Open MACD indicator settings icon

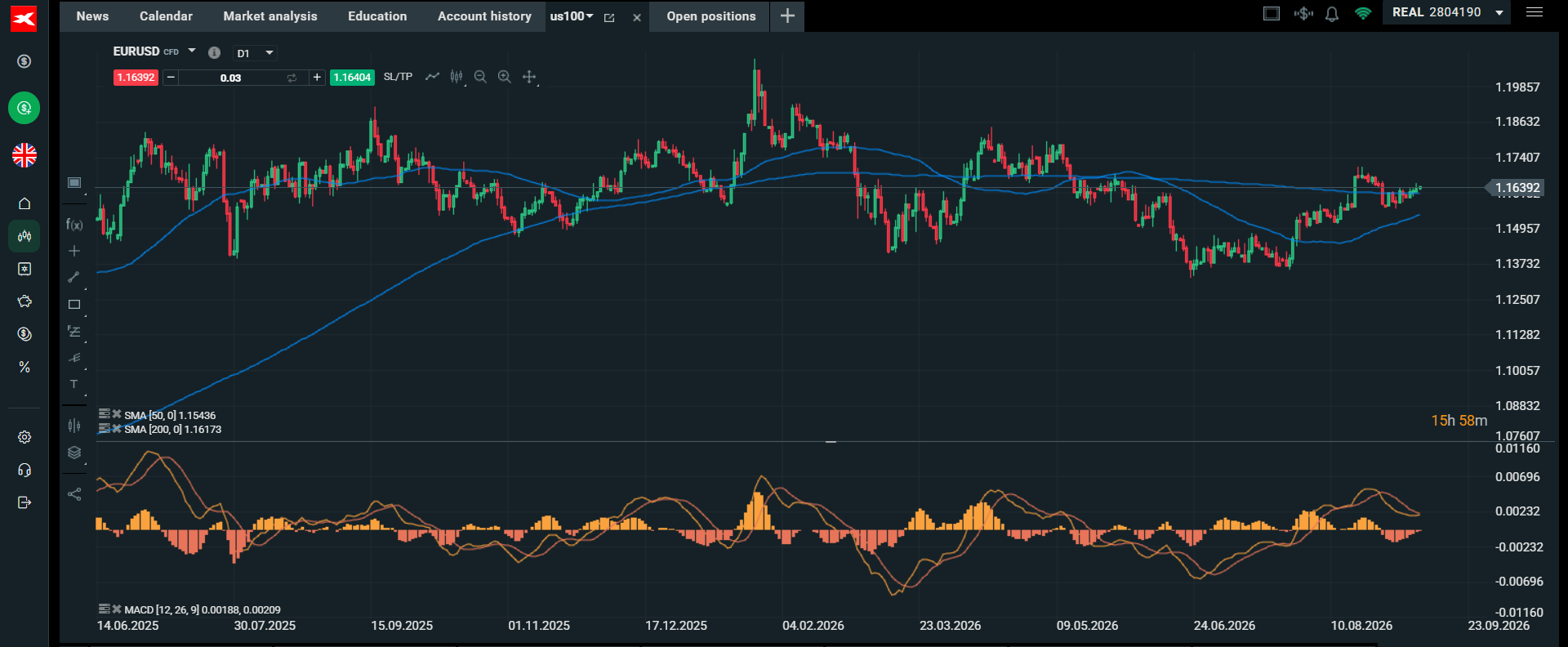tap(104, 609)
